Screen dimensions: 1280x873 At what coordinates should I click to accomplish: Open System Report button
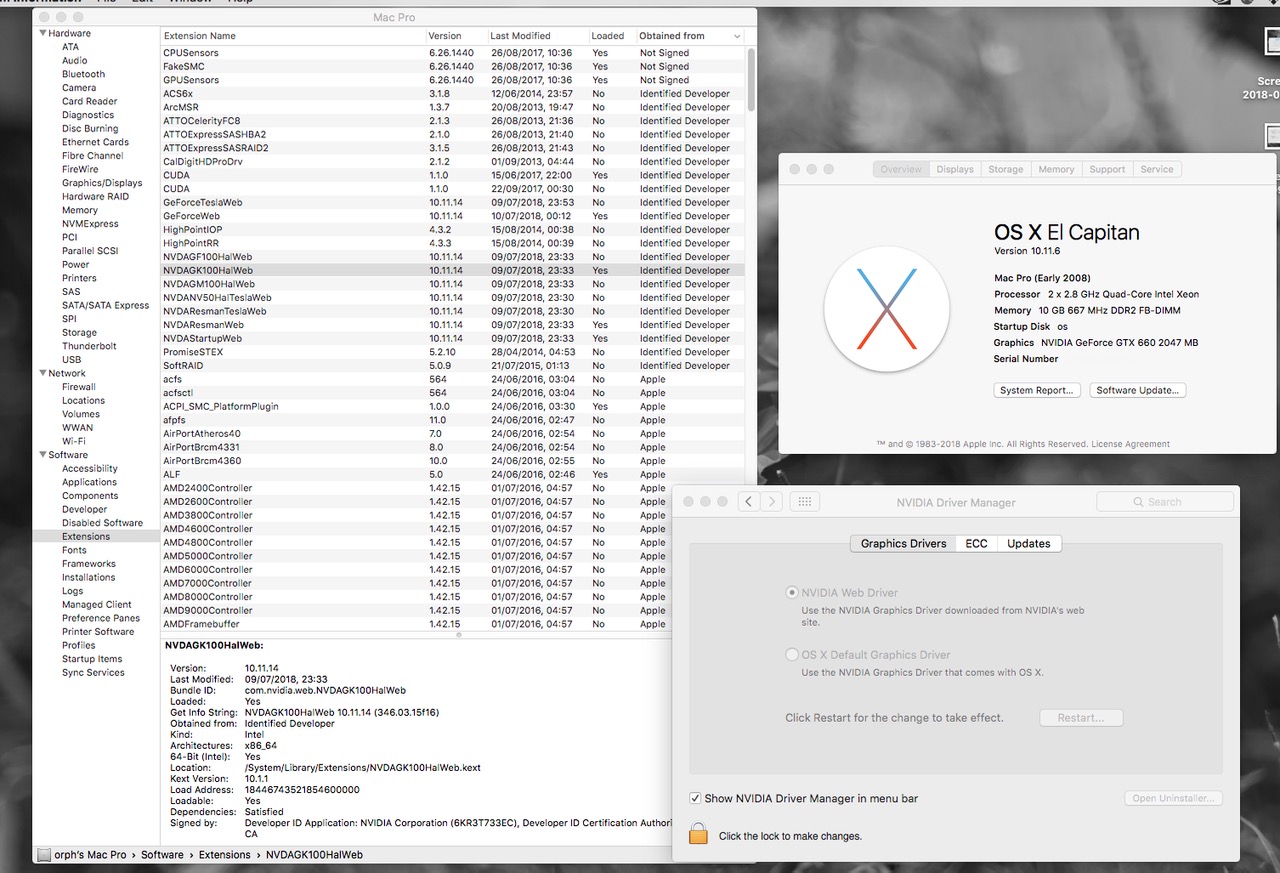click(x=1037, y=390)
